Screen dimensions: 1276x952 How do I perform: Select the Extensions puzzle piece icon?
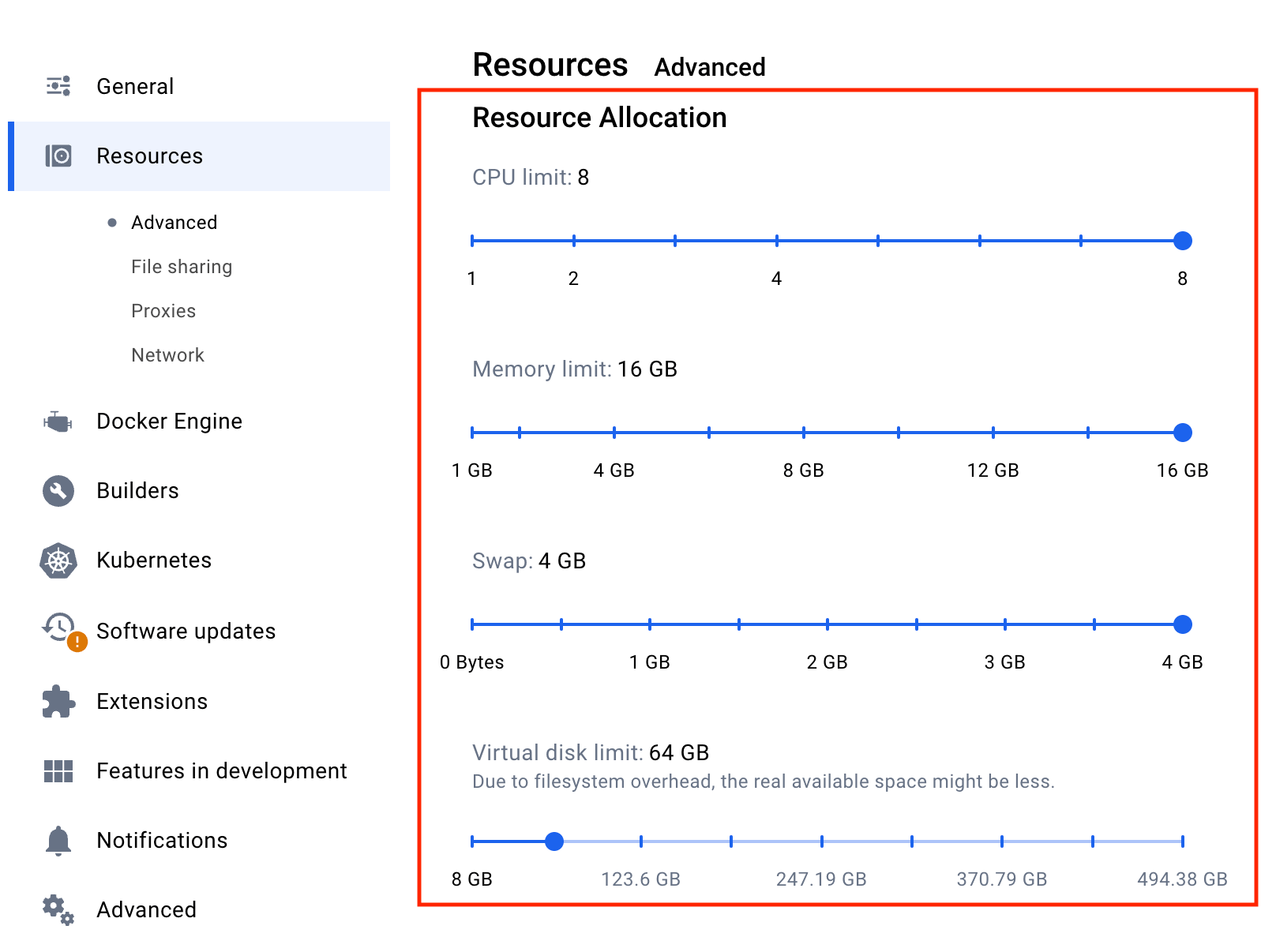pyautogui.click(x=58, y=701)
